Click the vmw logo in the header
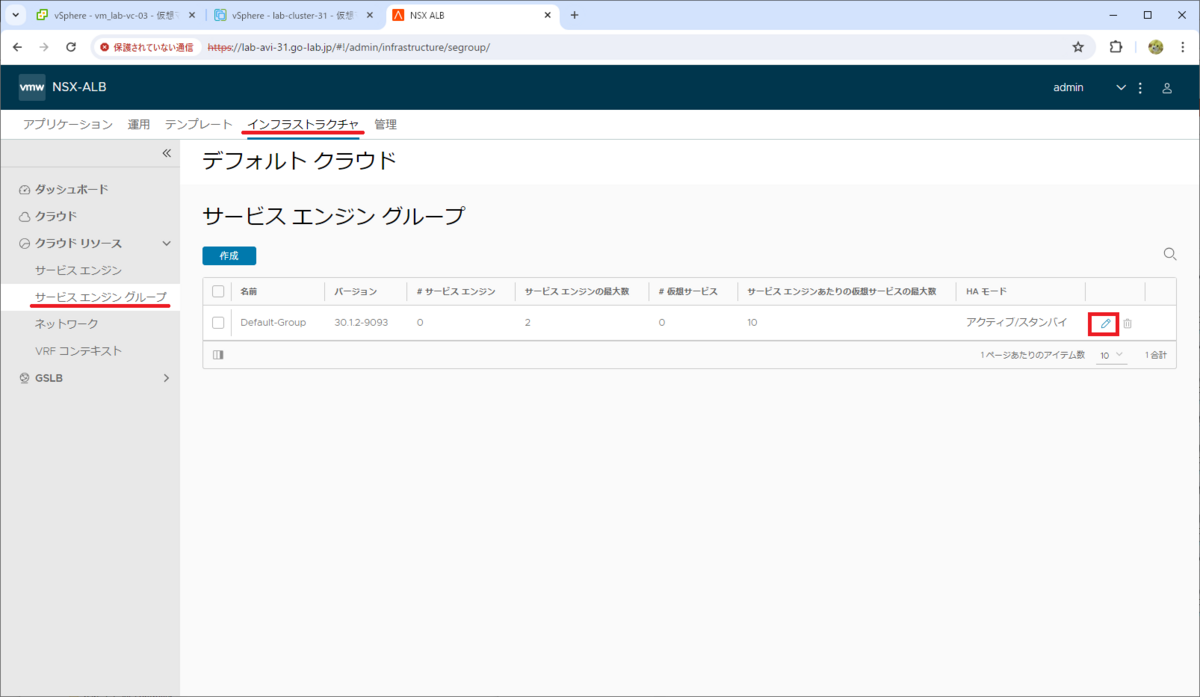 pyautogui.click(x=32, y=87)
